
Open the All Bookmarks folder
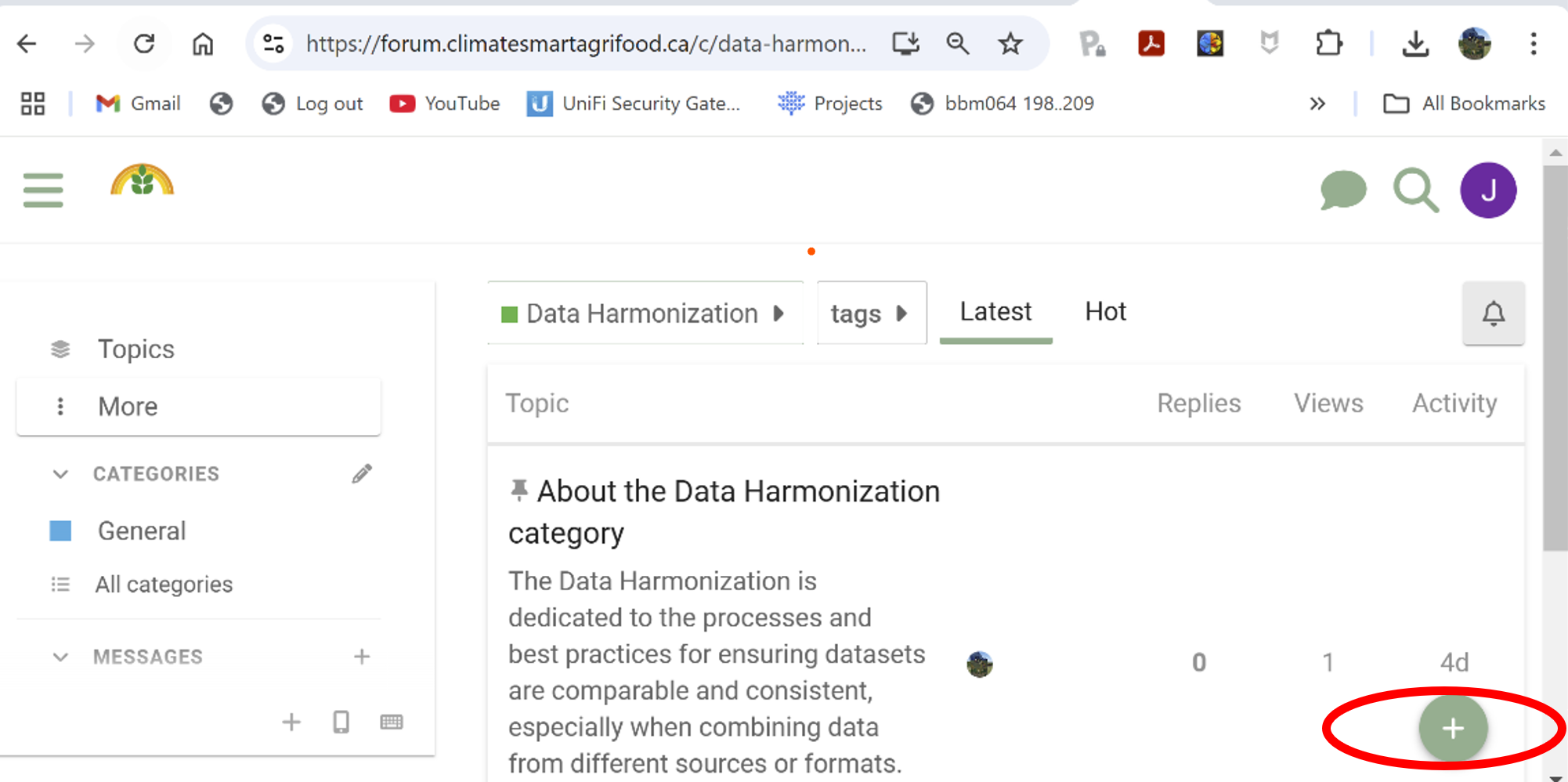tap(1465, 103)
